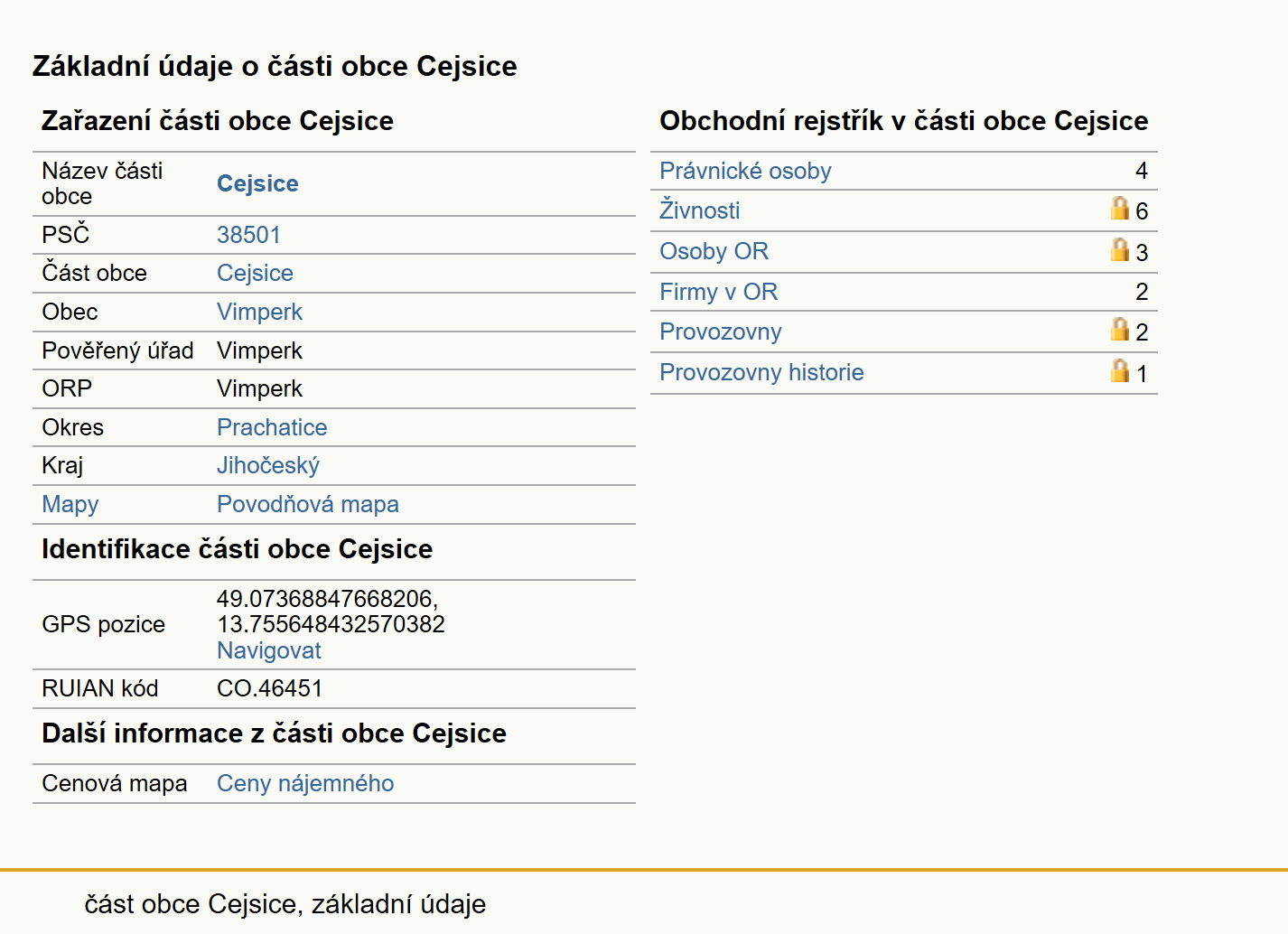Open postal code 38501 link
Viewport: 1288px width, 934px height.
(248, 235)
